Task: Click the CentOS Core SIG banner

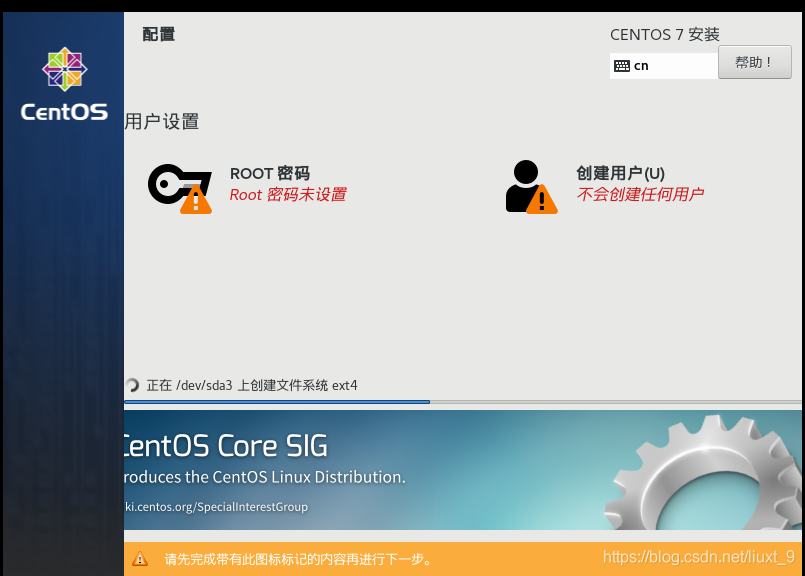Action: click(463, 470)
